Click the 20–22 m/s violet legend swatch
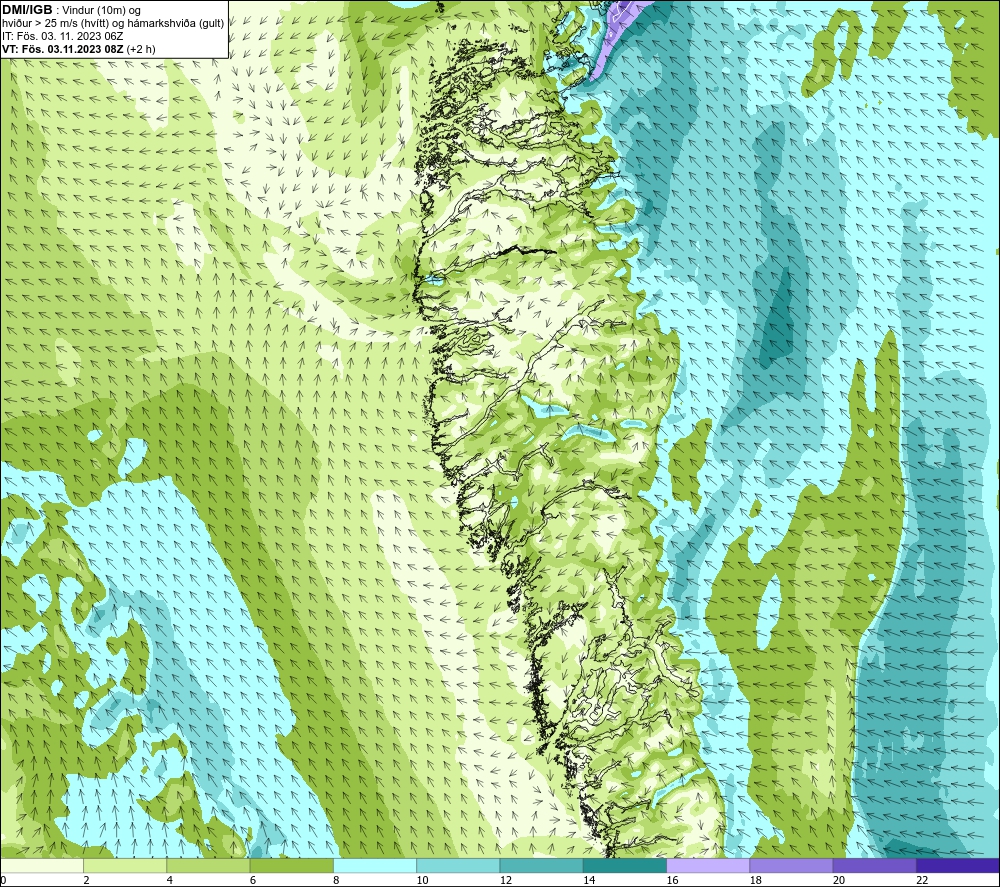1000x887 pixels. click(x=874, y=865)
